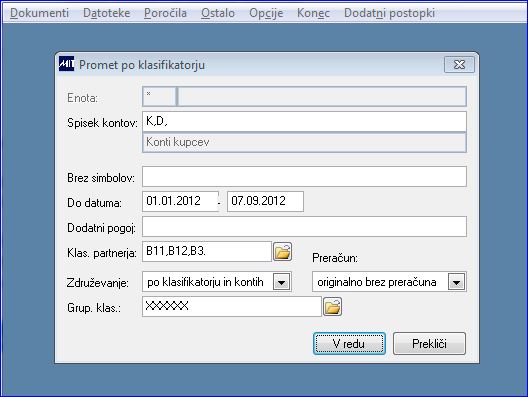Confirm with the V redu button
This screenshot has height=397, width=528.
click(349, 343)
